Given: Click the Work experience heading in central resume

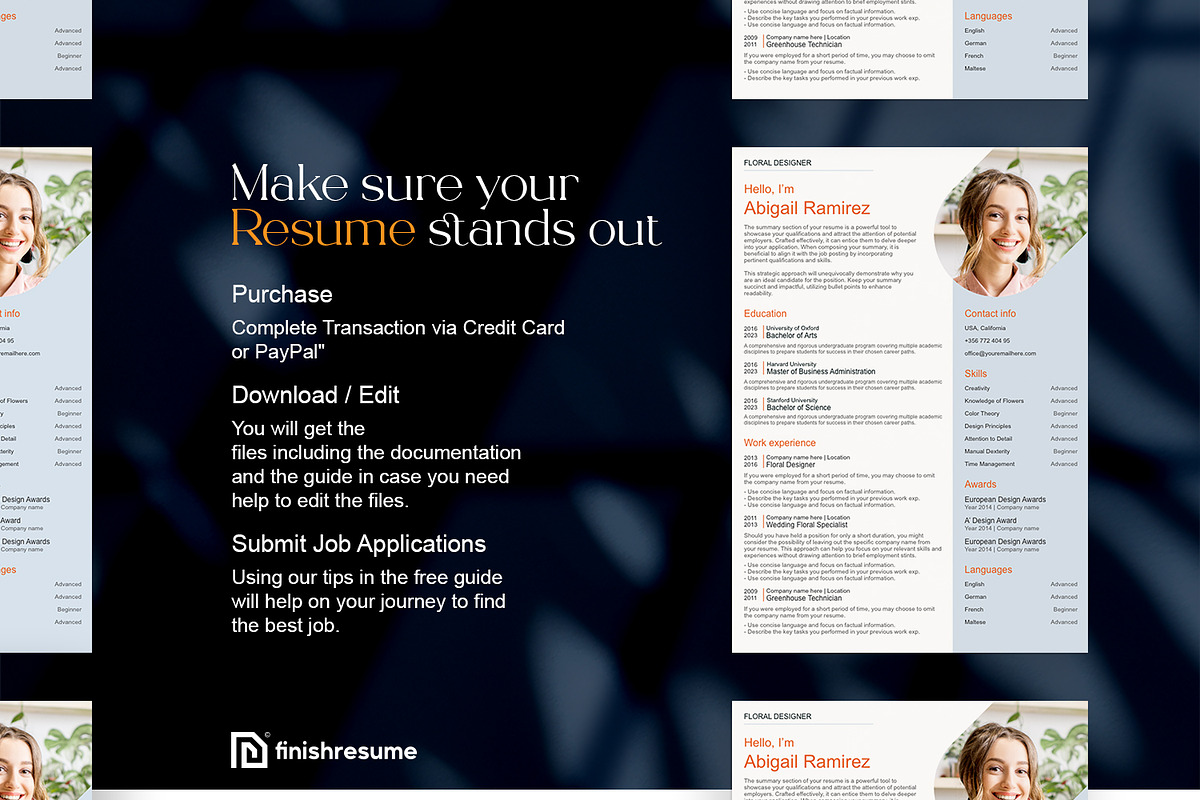Looking at the screenshot, I should [x=780, y=443].
